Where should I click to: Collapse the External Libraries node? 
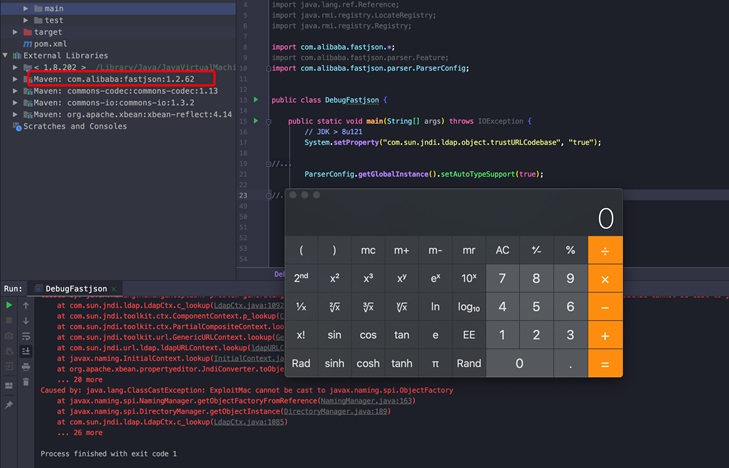coord(5,55)
